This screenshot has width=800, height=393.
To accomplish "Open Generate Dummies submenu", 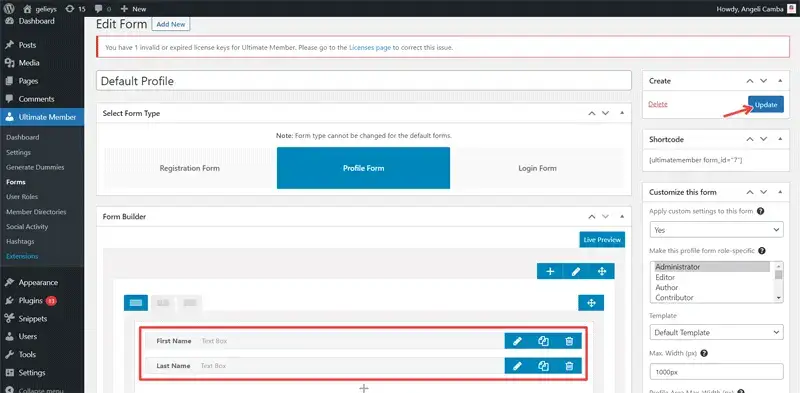I will click(35, 167).
